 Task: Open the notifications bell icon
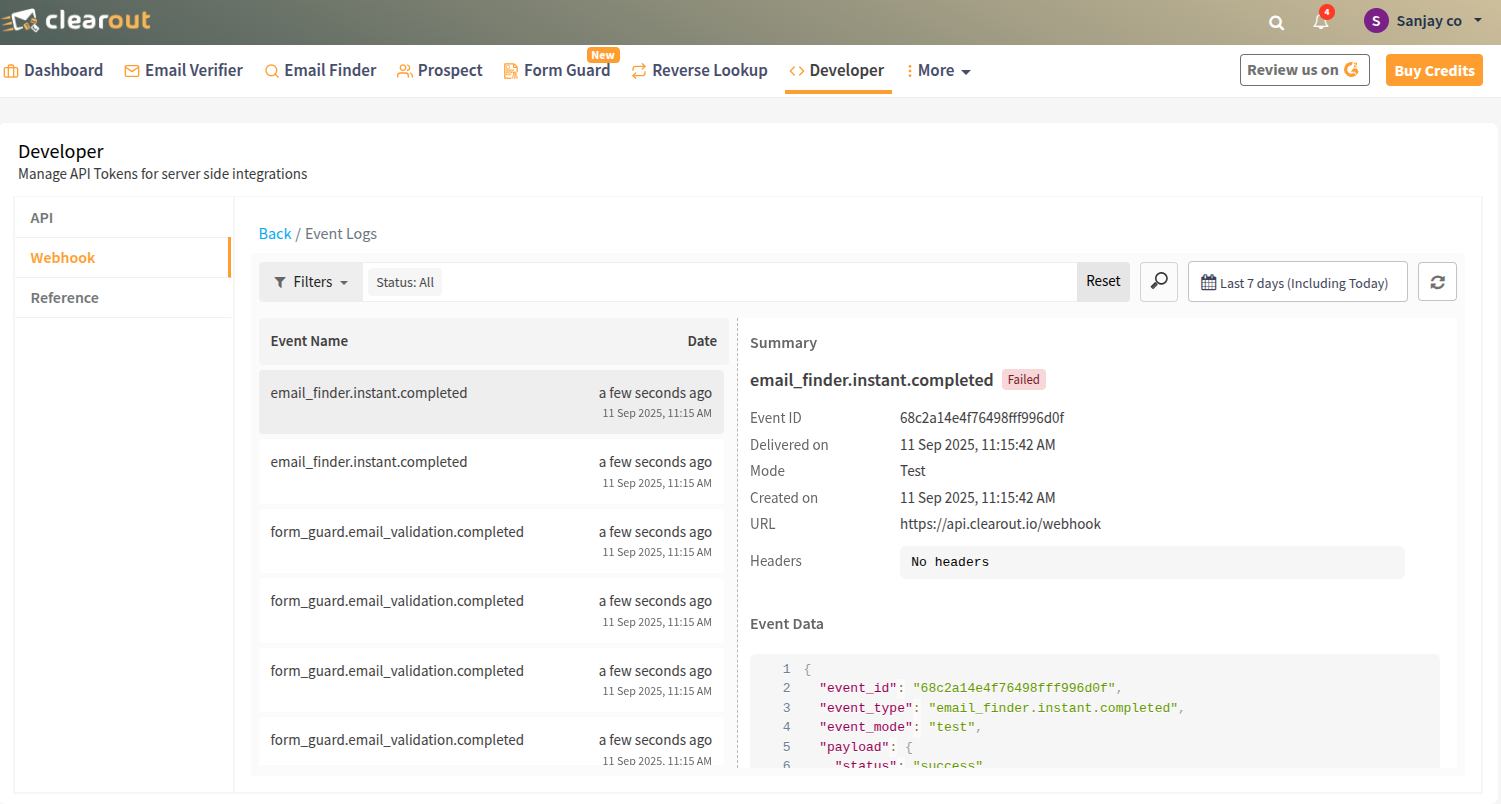pos(1321,22)
